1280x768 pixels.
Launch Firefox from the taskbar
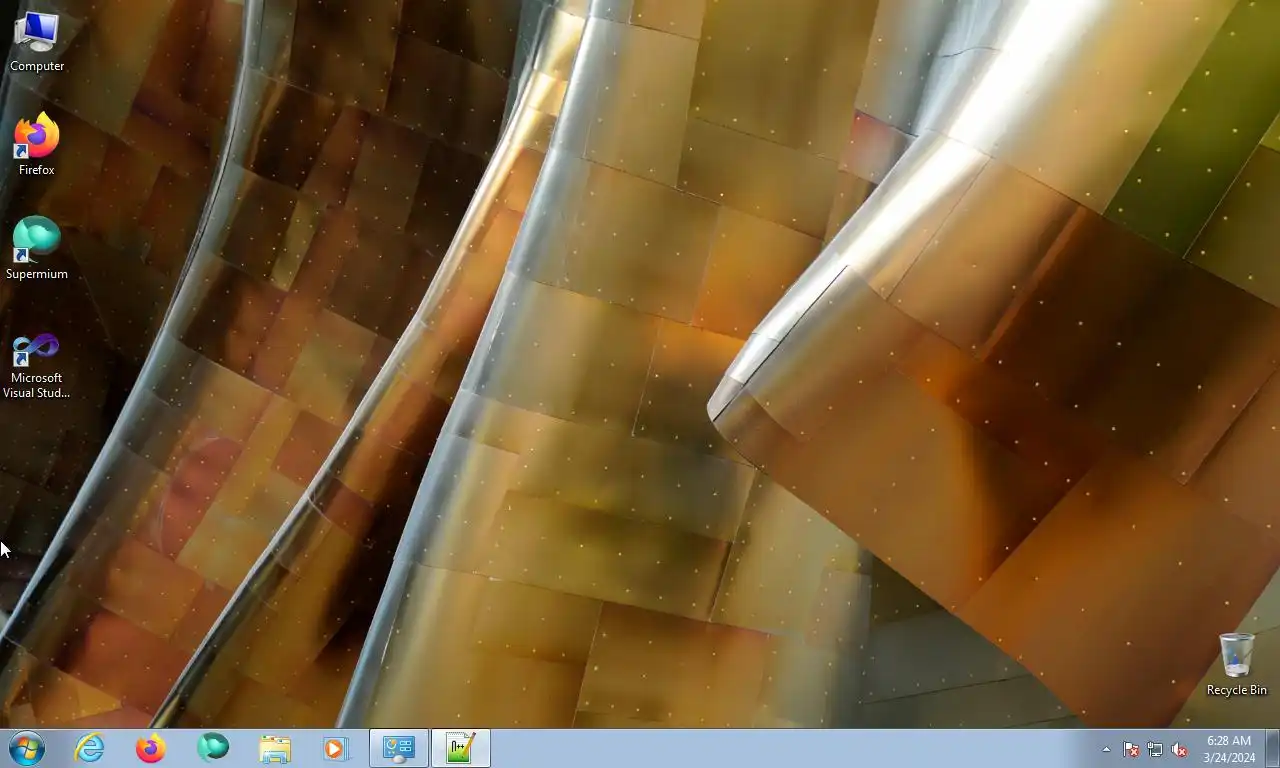(151, 748)
